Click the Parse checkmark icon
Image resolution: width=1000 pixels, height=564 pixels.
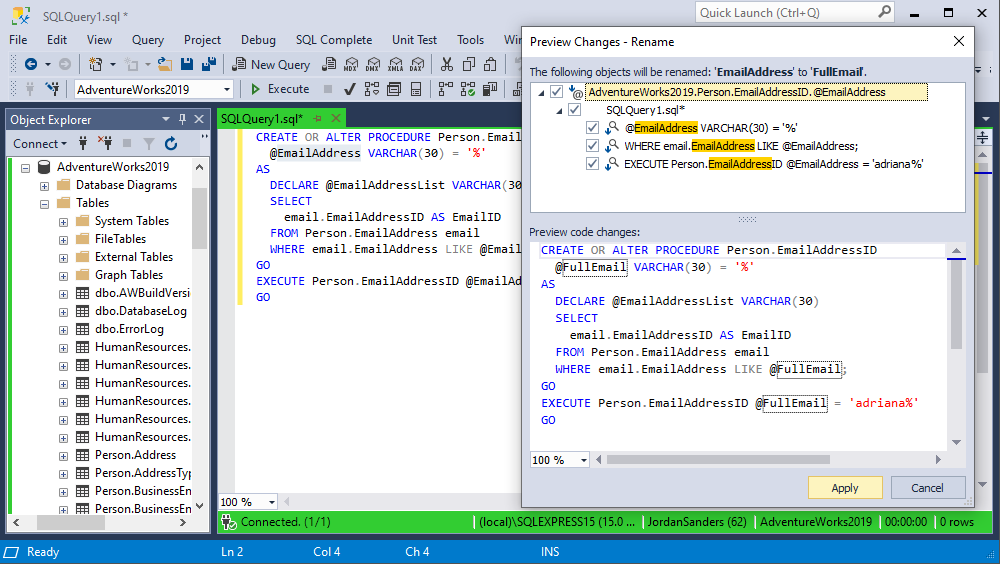pos(349,89)
